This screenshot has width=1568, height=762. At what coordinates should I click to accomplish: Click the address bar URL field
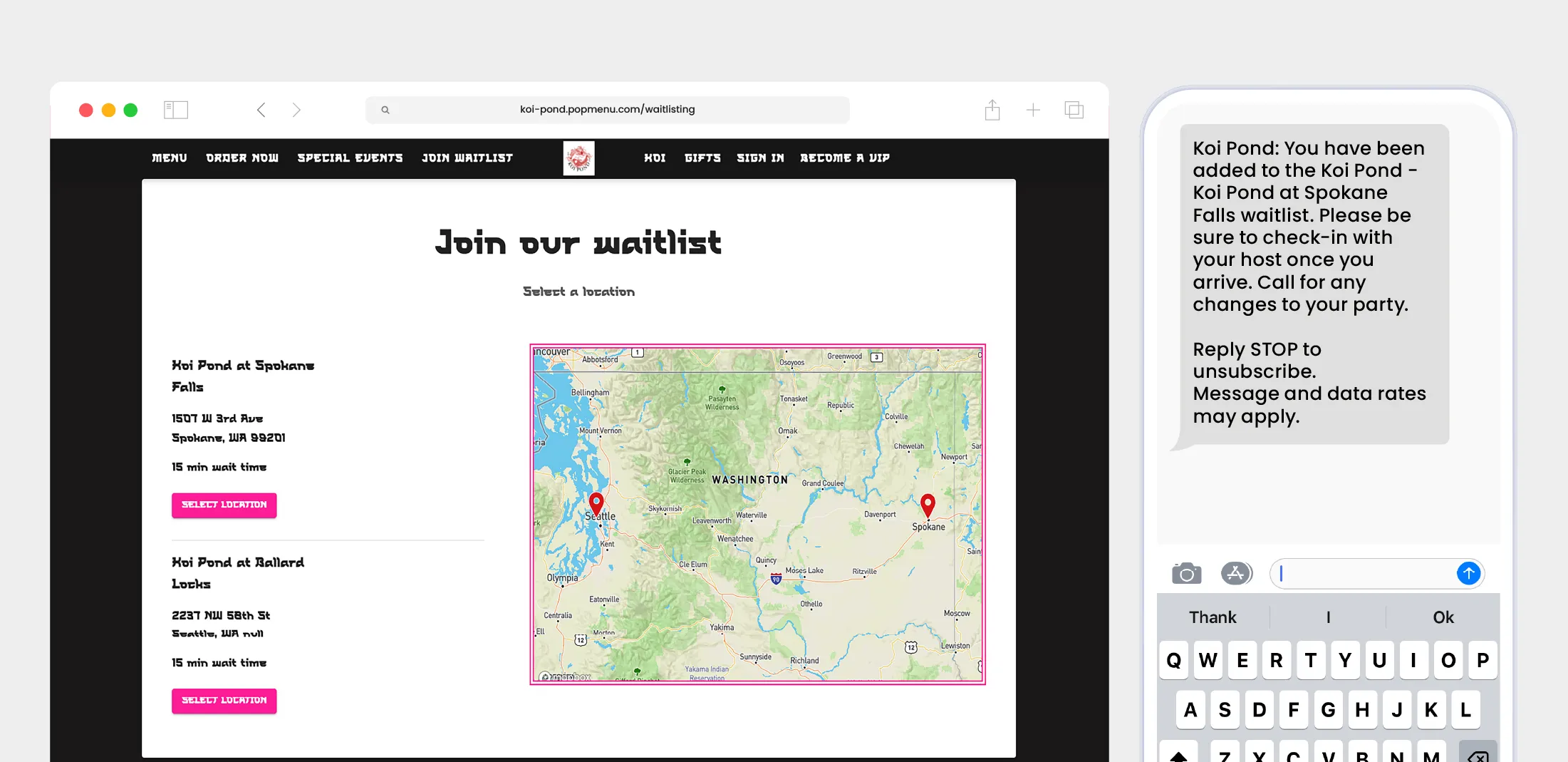pyautogui.click(x=608, y=110)
